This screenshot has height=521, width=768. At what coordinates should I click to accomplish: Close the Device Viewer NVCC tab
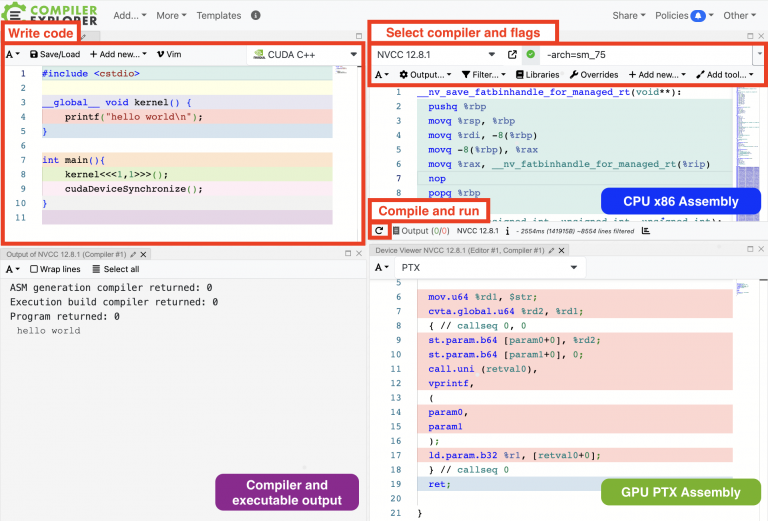(562, 250)
